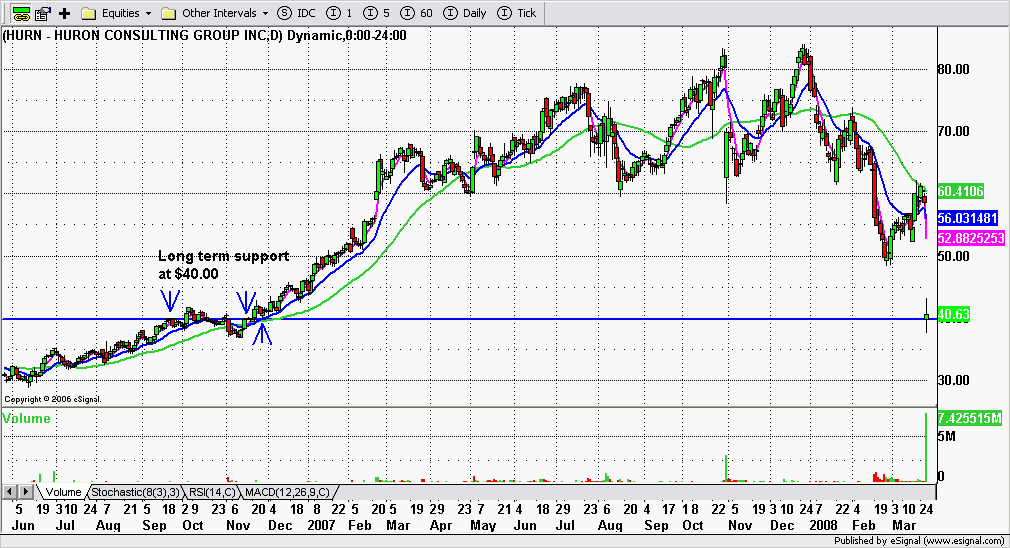Click the HURN chart title text

(x=205, y=35)
